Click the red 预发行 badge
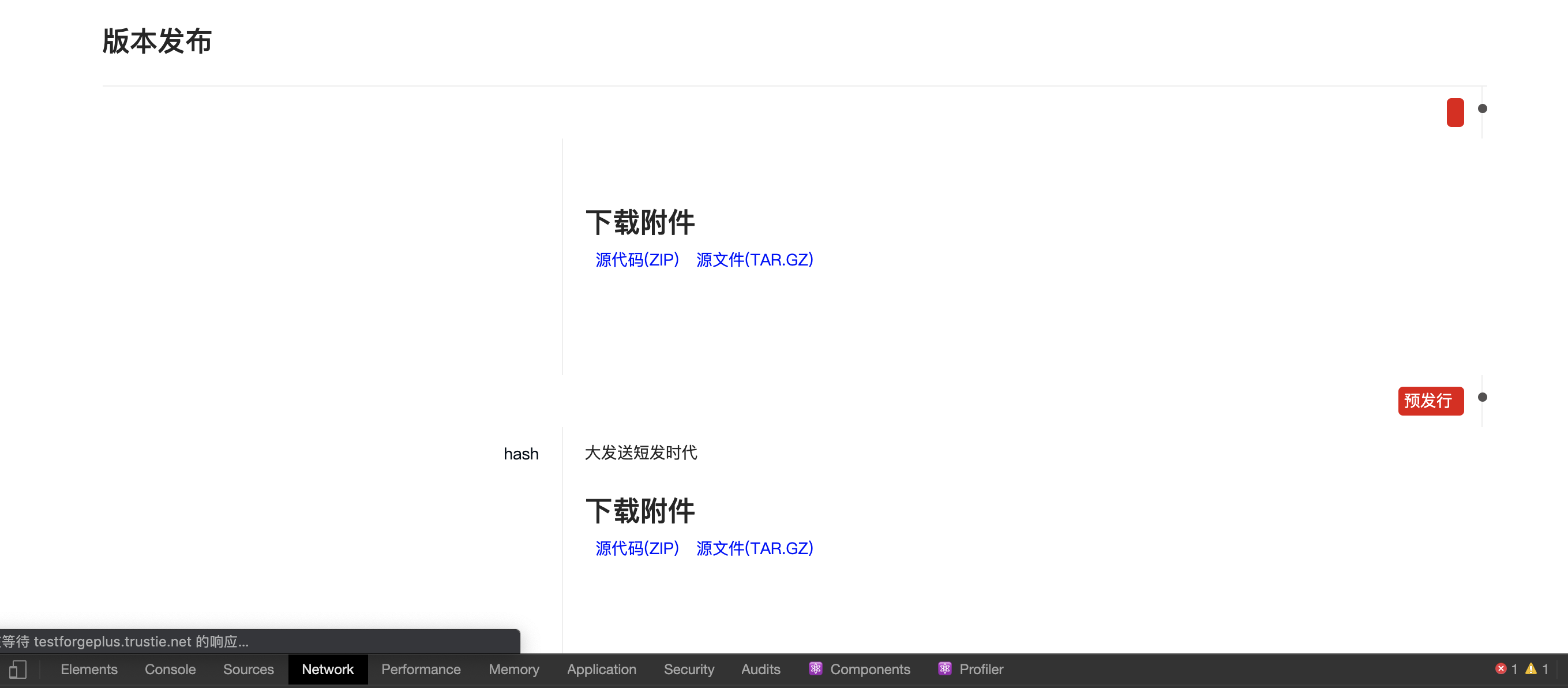The height and width of the screenshot is (688, 1568). tap(1431, 401)
